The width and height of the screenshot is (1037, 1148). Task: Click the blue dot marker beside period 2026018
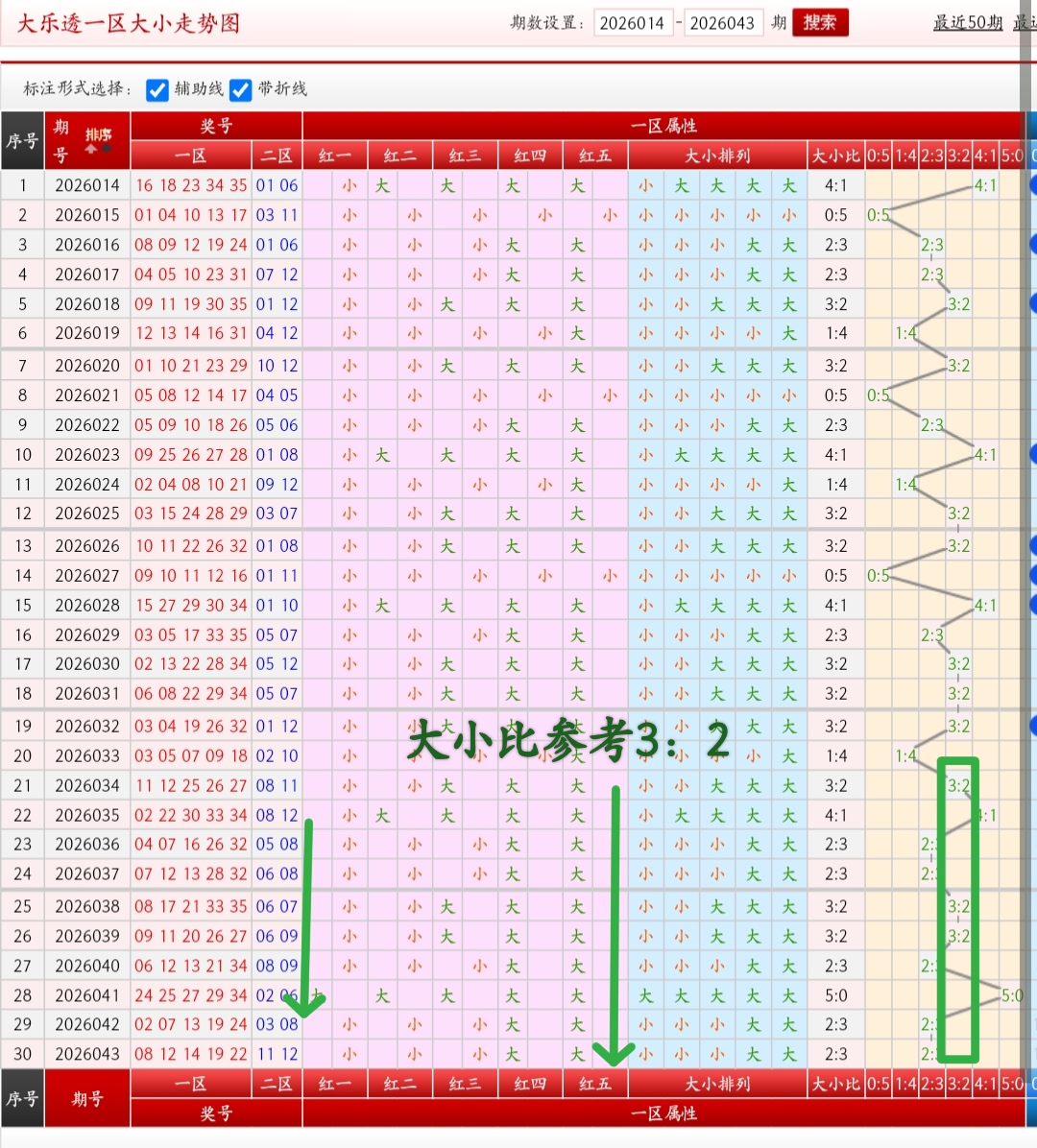point(1032,303)
